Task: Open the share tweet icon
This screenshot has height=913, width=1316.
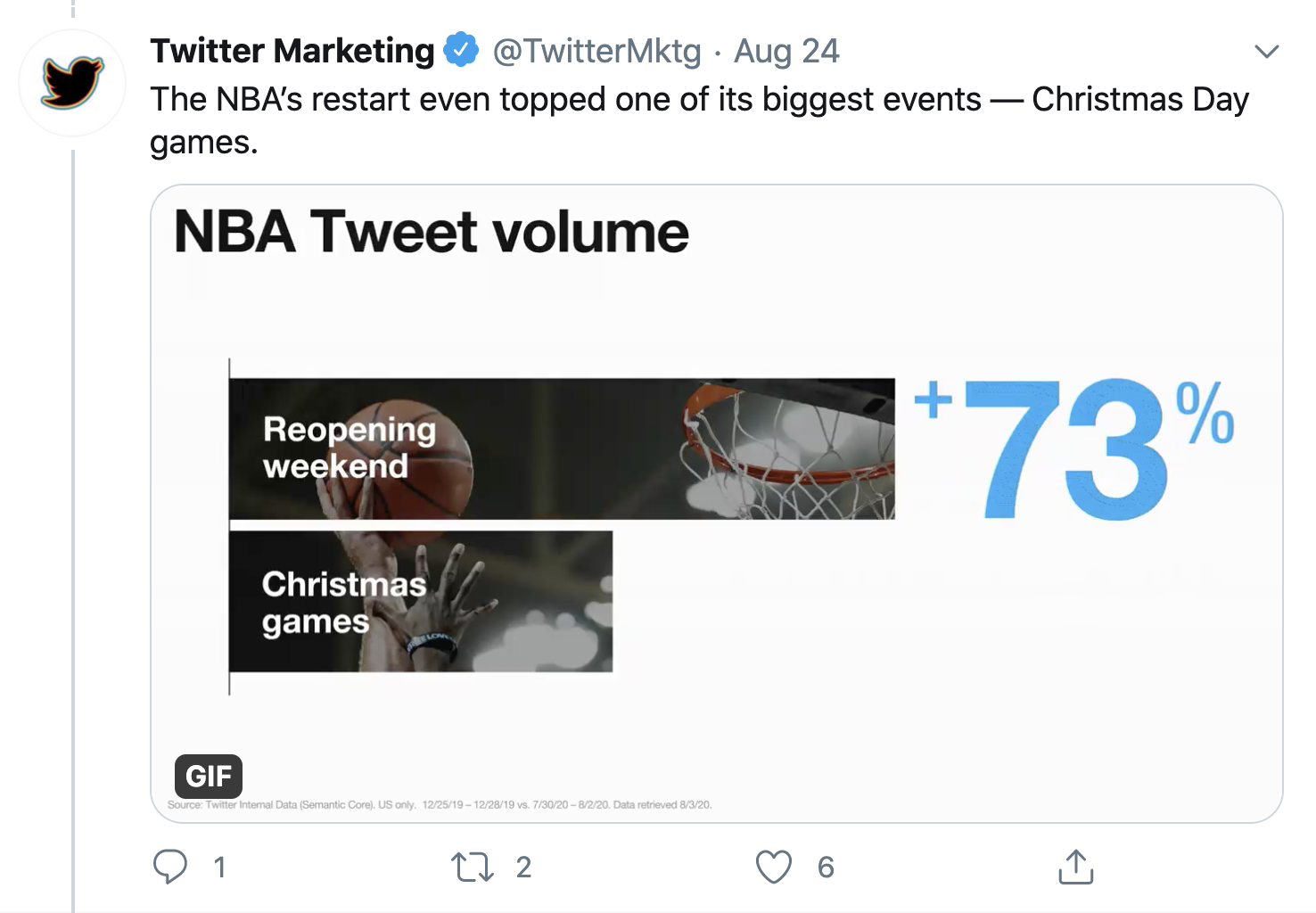Action: (1075, 866)
